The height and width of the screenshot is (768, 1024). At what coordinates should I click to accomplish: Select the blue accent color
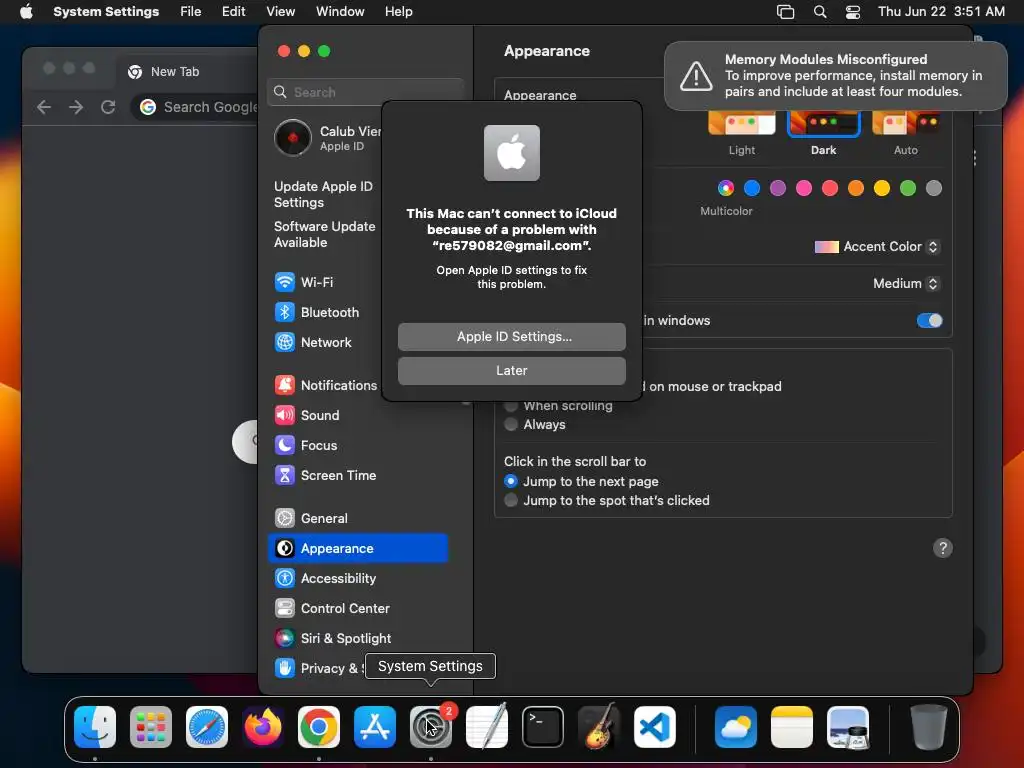click(752, 188)
